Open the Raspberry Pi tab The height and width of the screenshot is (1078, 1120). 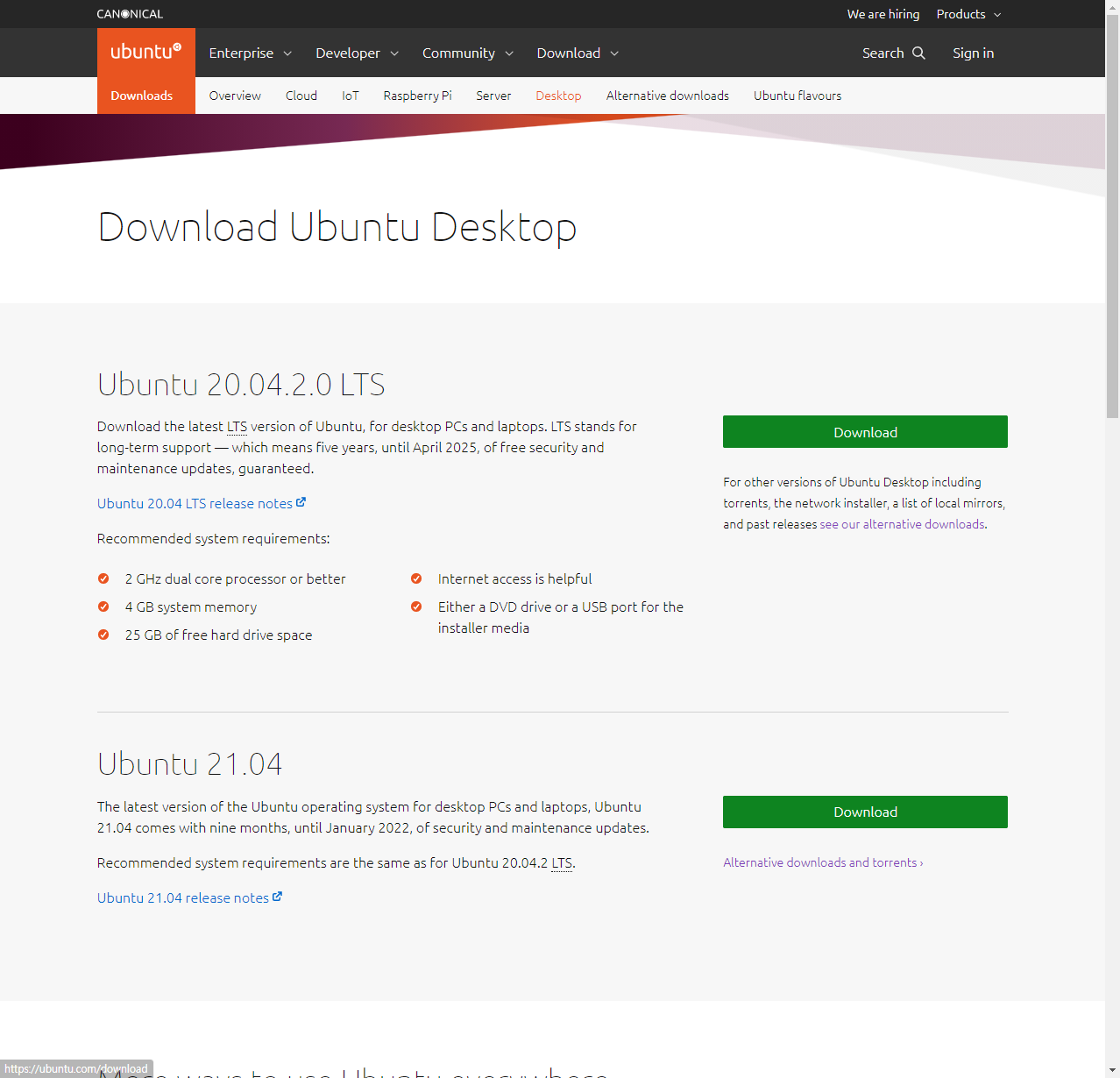[x=417, y=96]
